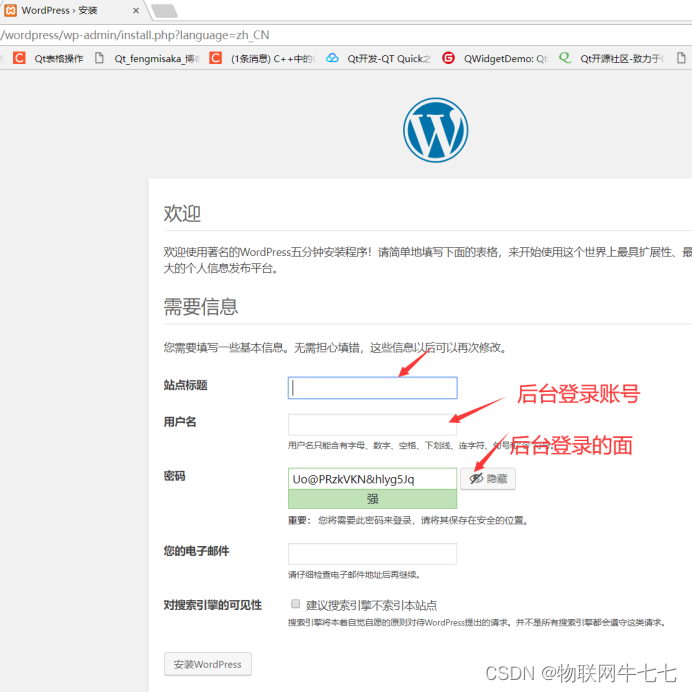Image resolution: width=692 pixels, height=692 pixels.
Task: Click the CSDN icon of C++中的 bookmark
Action: (215, 58)
